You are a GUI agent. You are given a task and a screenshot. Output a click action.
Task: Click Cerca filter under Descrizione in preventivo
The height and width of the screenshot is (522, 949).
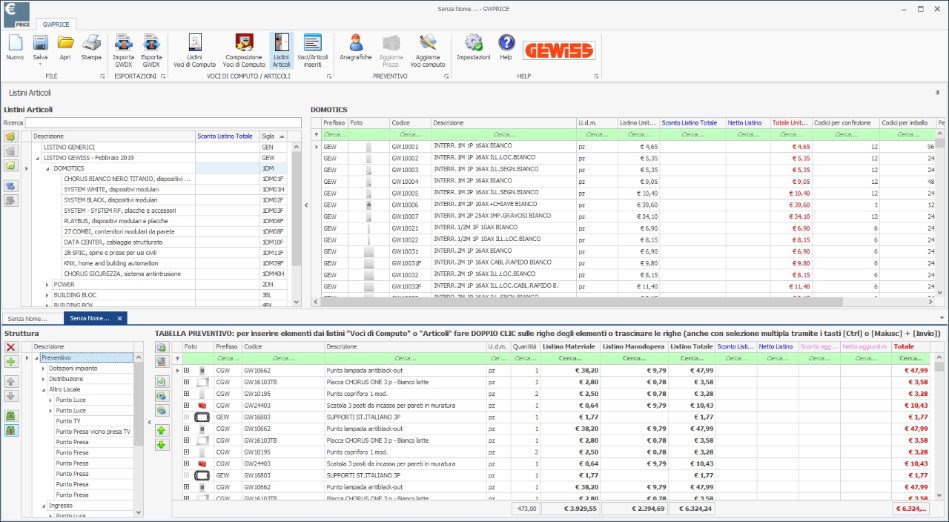pos(406,358)
